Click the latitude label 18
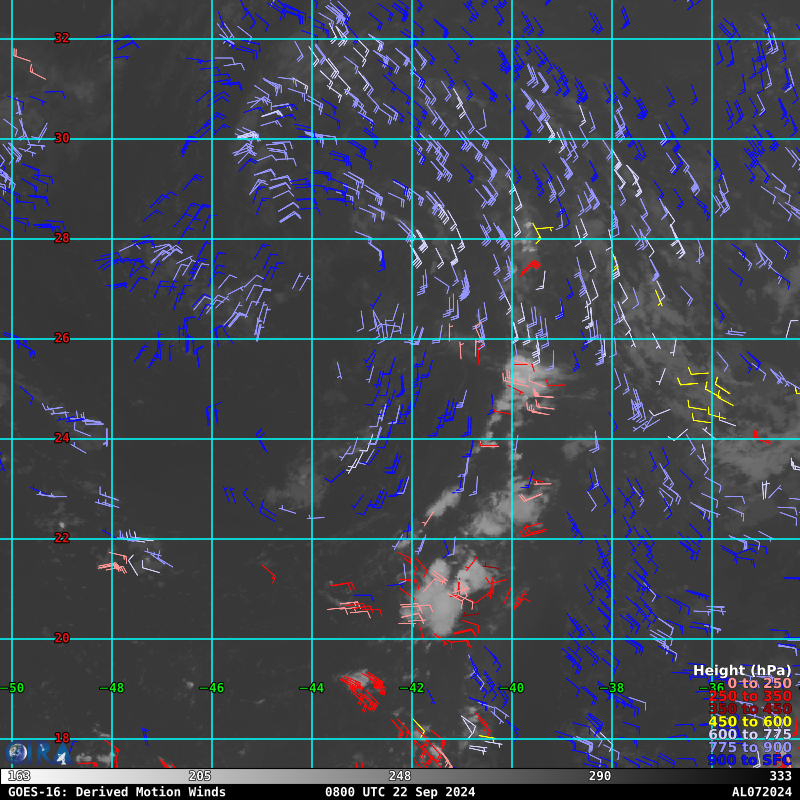Screen dimensions: 800x800 tap(62, 738)
